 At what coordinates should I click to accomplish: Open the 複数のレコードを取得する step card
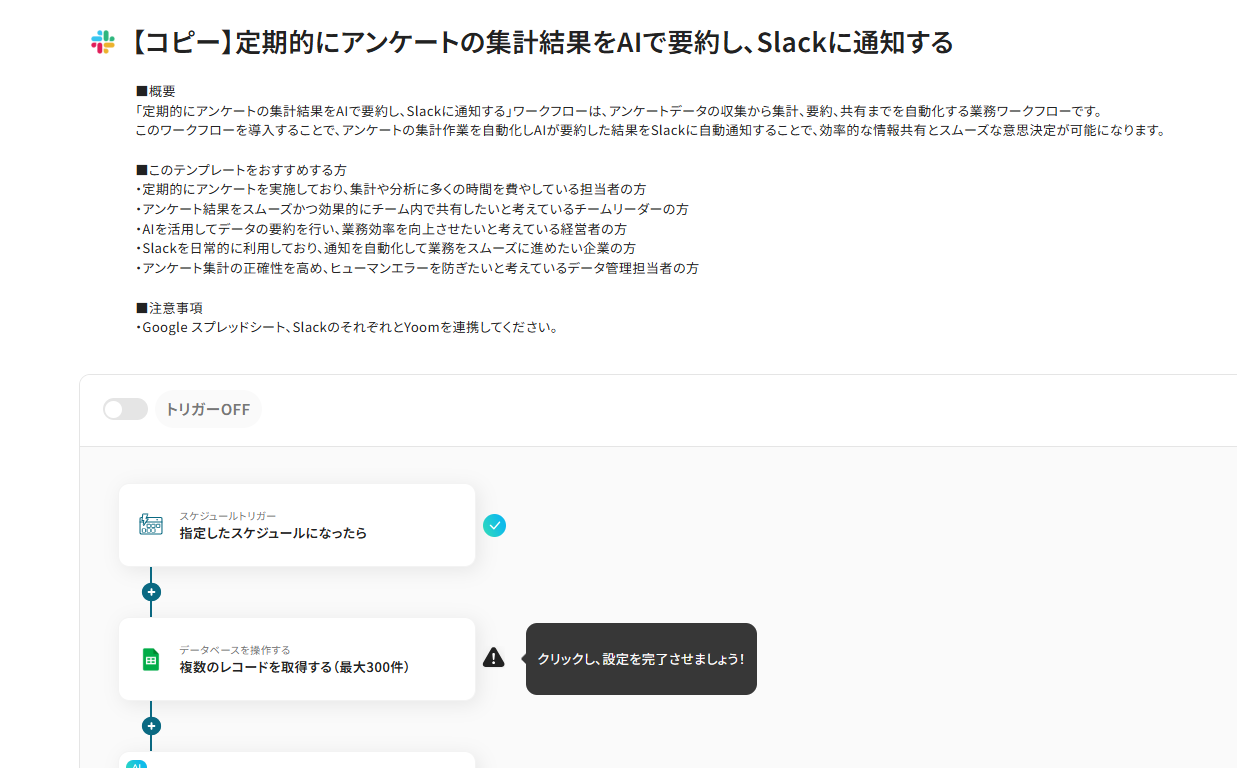[297, 659]
